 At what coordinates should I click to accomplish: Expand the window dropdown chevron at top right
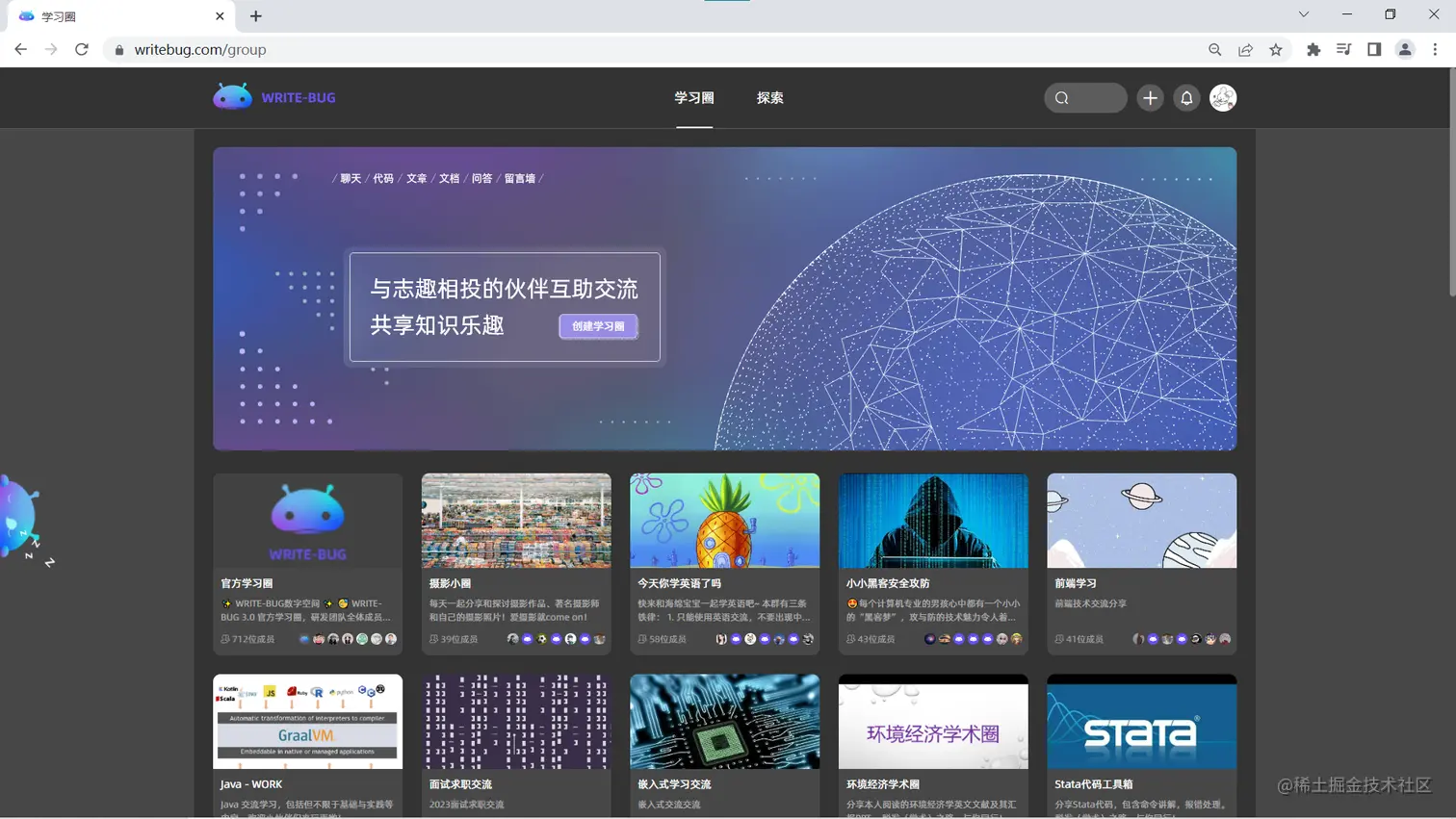pyautogui.click(x=1303, y=14)
